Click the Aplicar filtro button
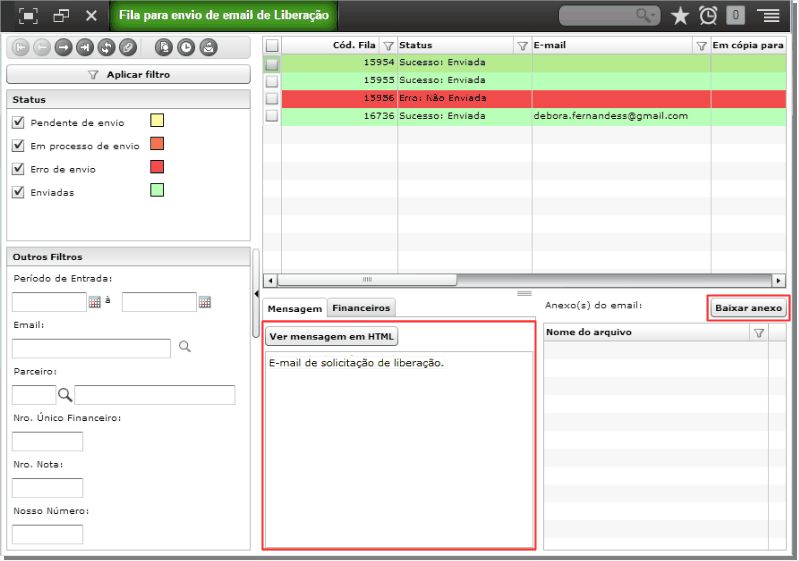Screen dimensions: 799x561 tap(128, 74)
